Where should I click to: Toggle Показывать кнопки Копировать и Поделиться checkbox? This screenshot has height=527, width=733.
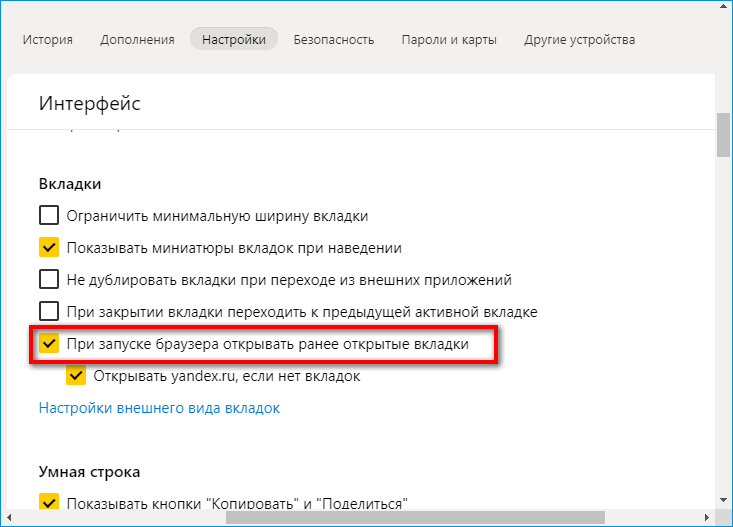tap(49, 502)
